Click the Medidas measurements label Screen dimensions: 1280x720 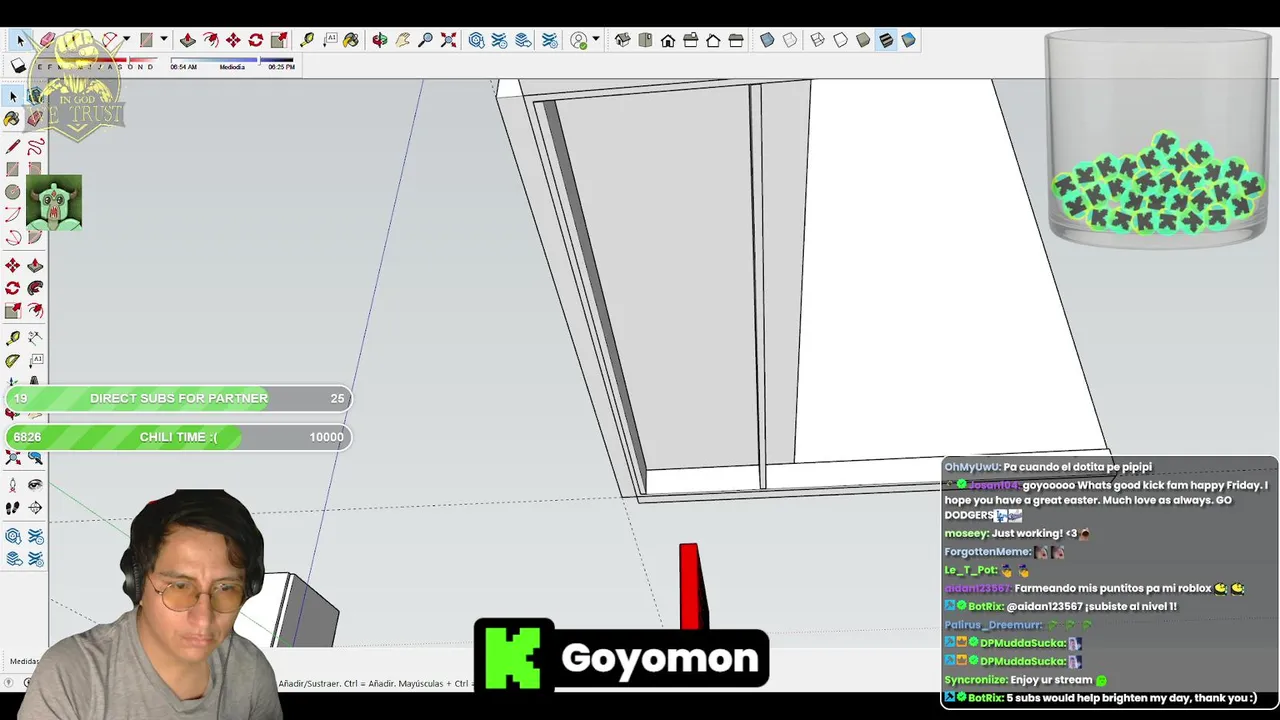(x=25, y=661)
